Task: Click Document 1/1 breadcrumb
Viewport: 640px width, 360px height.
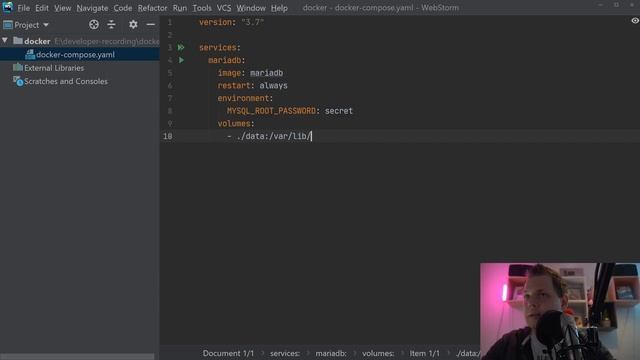Action: [x=228, y=353]
